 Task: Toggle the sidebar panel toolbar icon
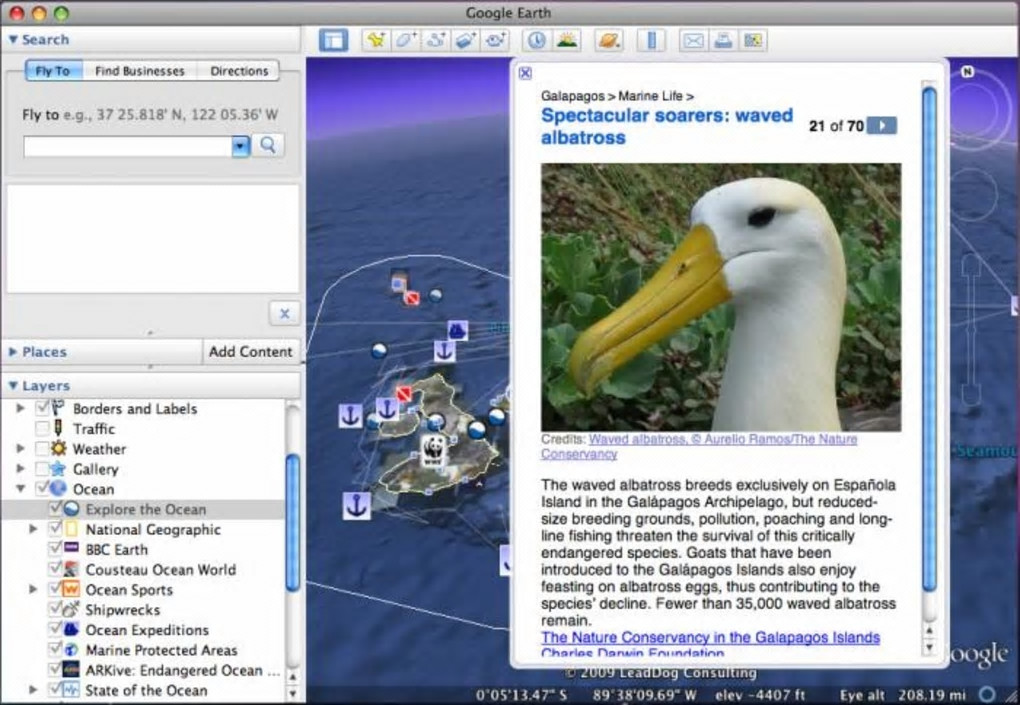(333, 40)
